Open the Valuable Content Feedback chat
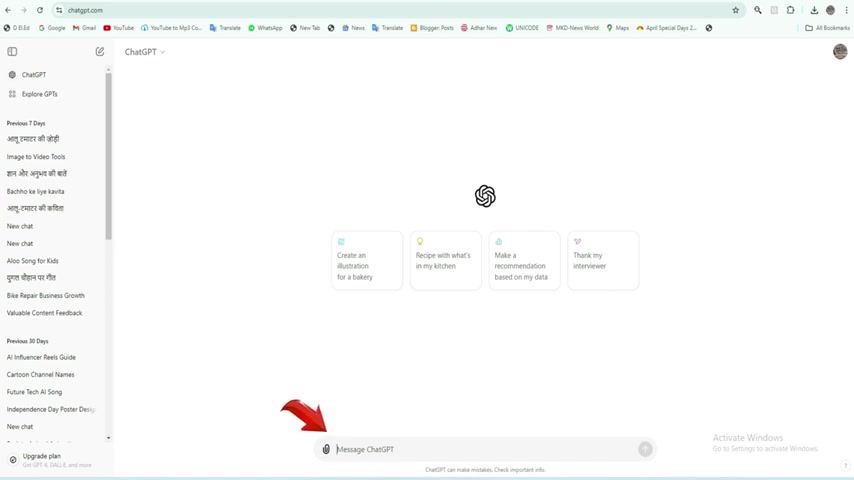The width and height of the screenshot is (854, 480). [x=44, y=313]
